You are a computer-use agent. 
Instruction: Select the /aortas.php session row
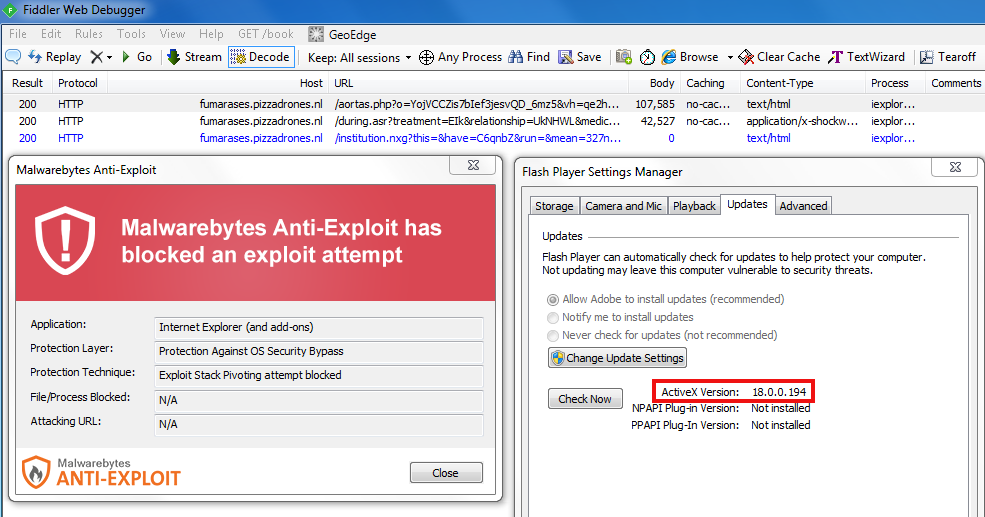[x=476, y=103]
